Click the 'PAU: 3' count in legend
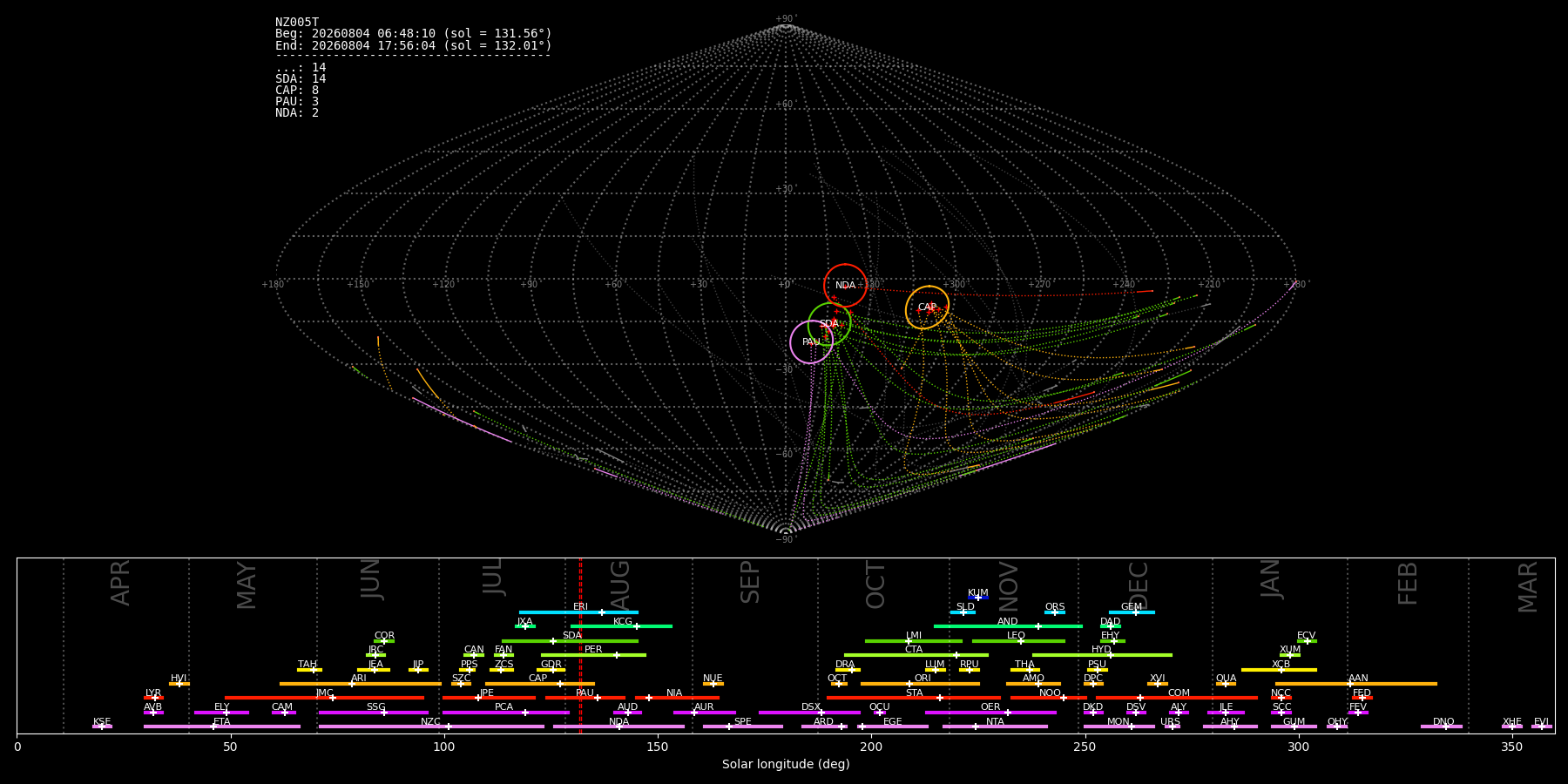This screenshot has height=784, width=1568. (x=297, y=102)
